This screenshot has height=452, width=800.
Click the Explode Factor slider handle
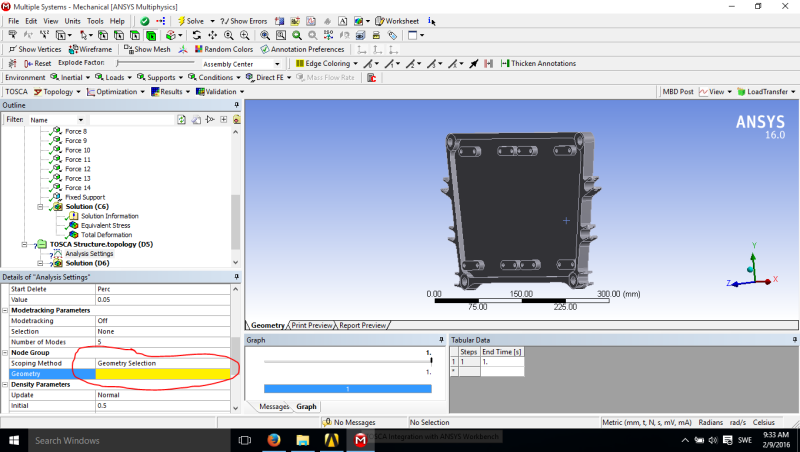tap(118, 63)
